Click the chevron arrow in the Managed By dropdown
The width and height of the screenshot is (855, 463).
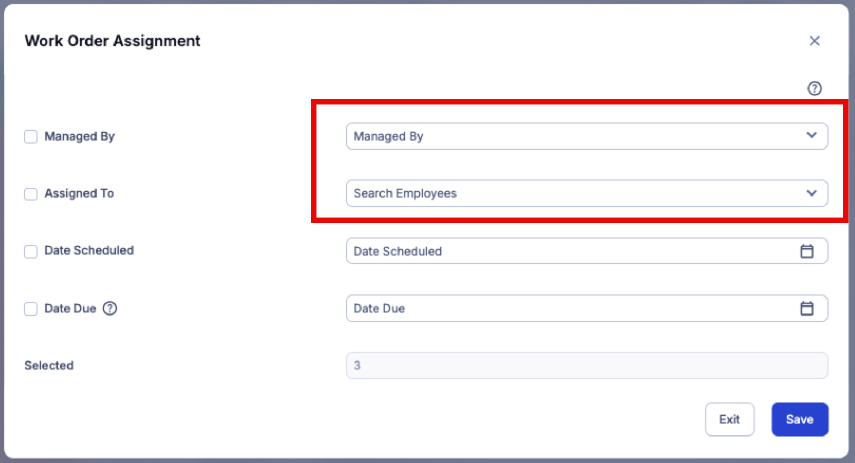coord(811,135)
